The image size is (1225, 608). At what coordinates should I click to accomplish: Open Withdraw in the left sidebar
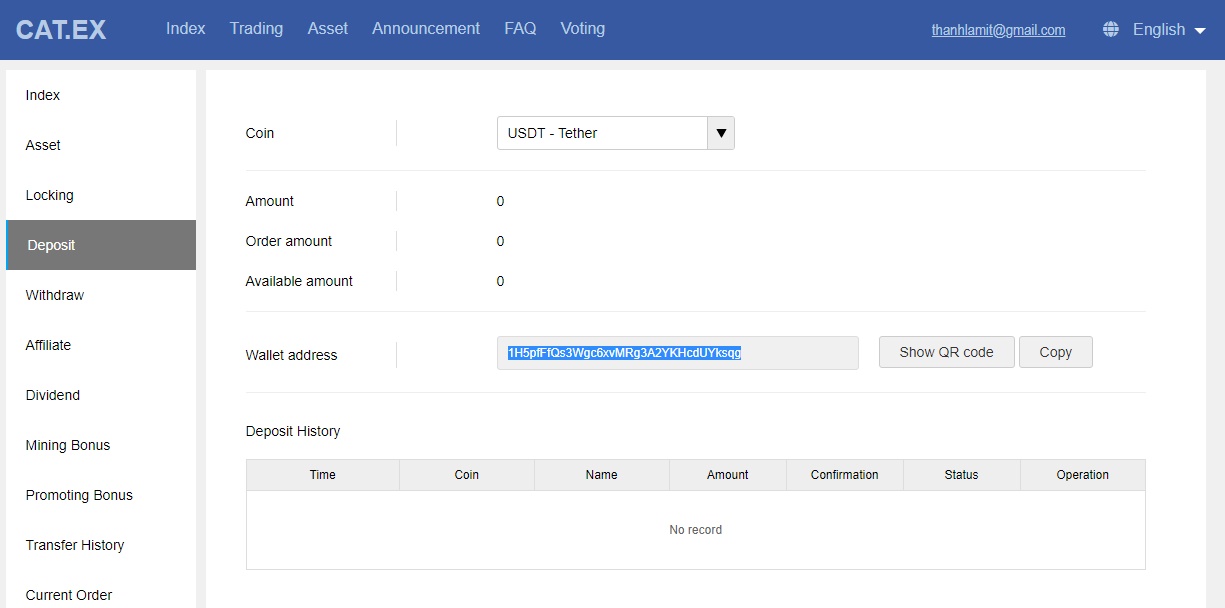coord(55,295)
